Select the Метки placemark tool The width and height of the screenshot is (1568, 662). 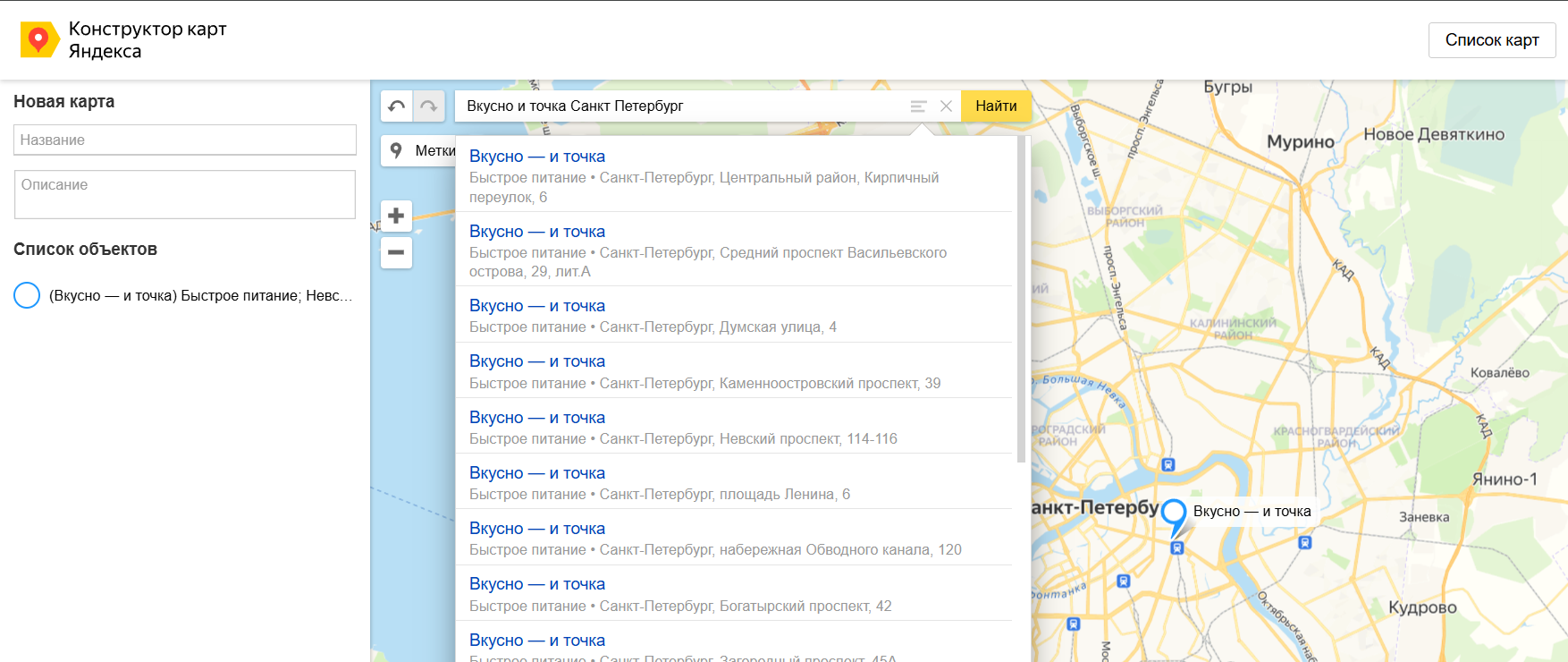click(x=420, y=150)
